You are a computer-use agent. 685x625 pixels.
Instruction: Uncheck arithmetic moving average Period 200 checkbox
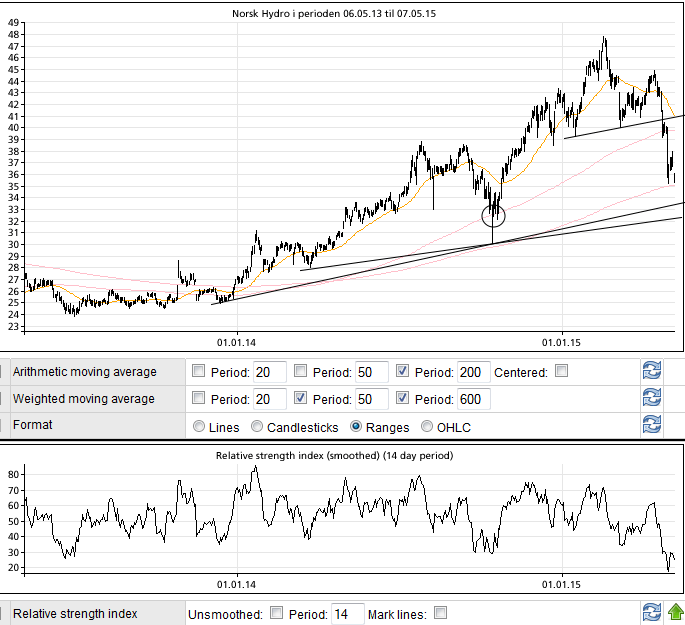[x=403, y=372]
